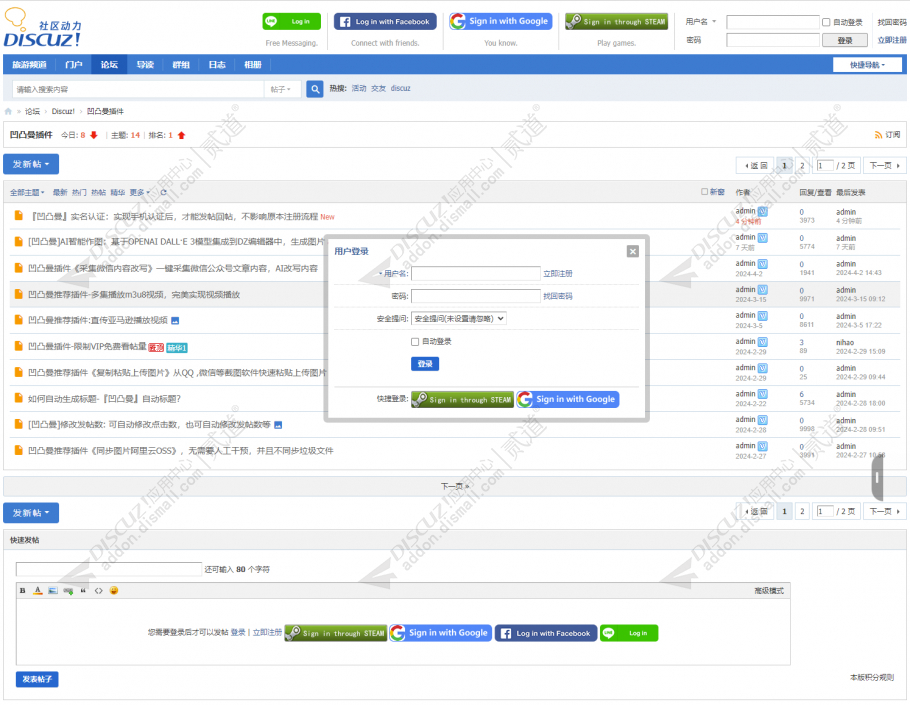The image size is (910, 705).
Task: Open the 日志 menu item in the navbar
Action: coord(216,63)
